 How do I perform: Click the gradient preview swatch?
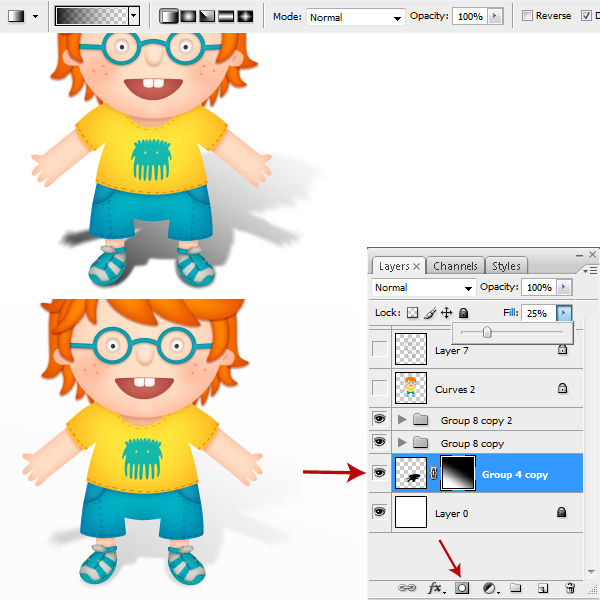coord(91,16)
